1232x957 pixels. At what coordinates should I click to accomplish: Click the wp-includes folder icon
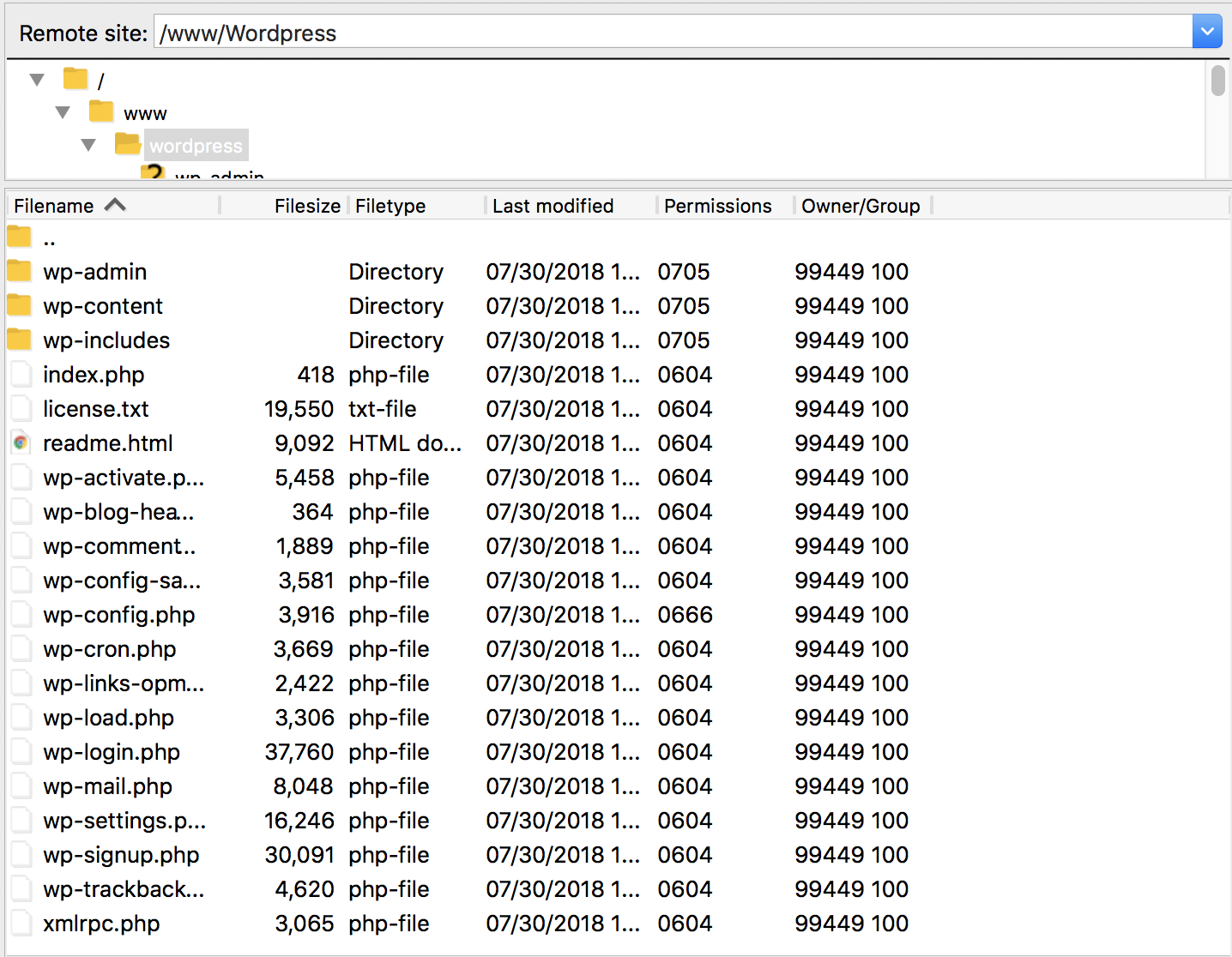click(x=19, y=340)
